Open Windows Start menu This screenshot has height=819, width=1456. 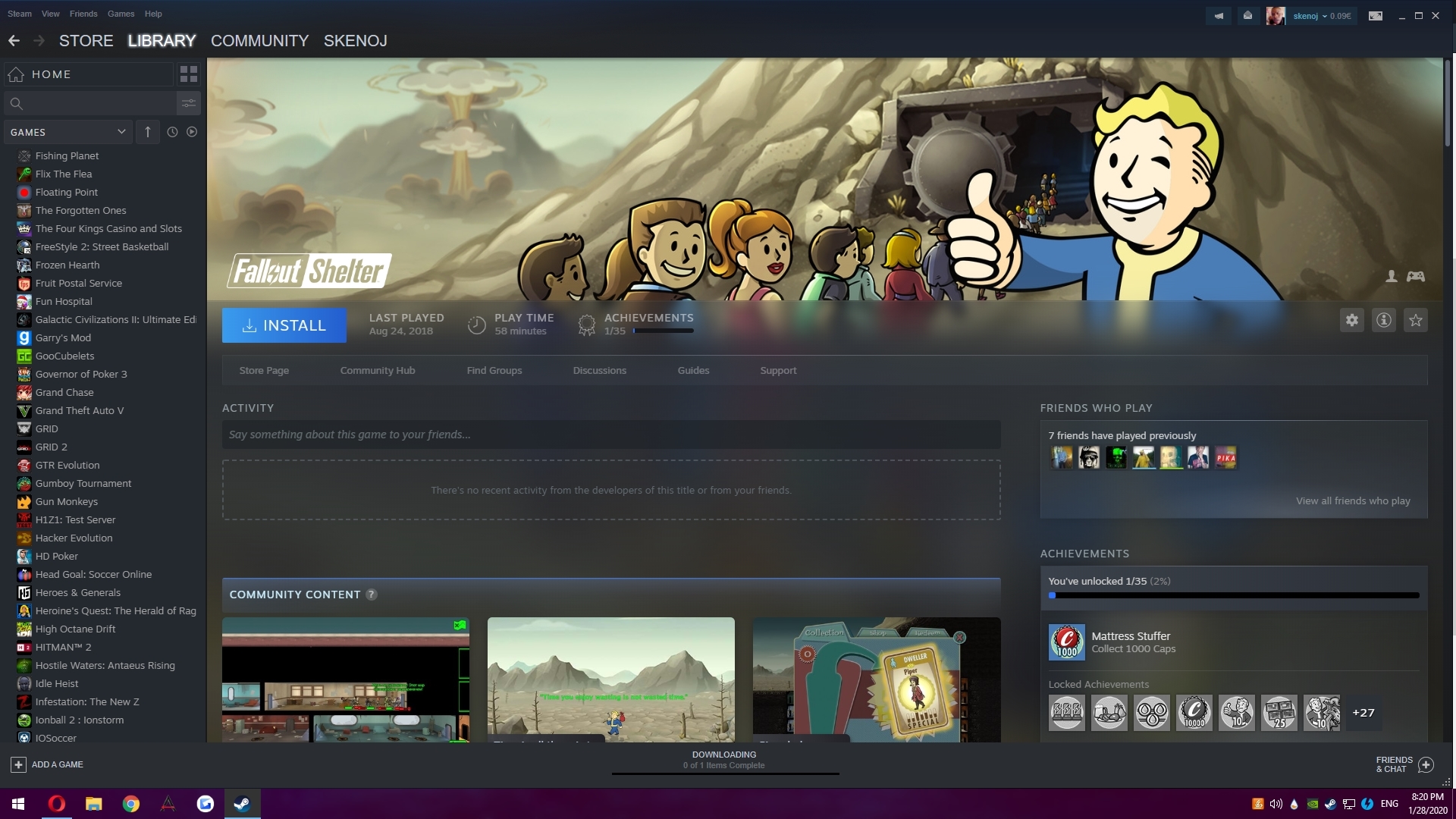[18, 804]
